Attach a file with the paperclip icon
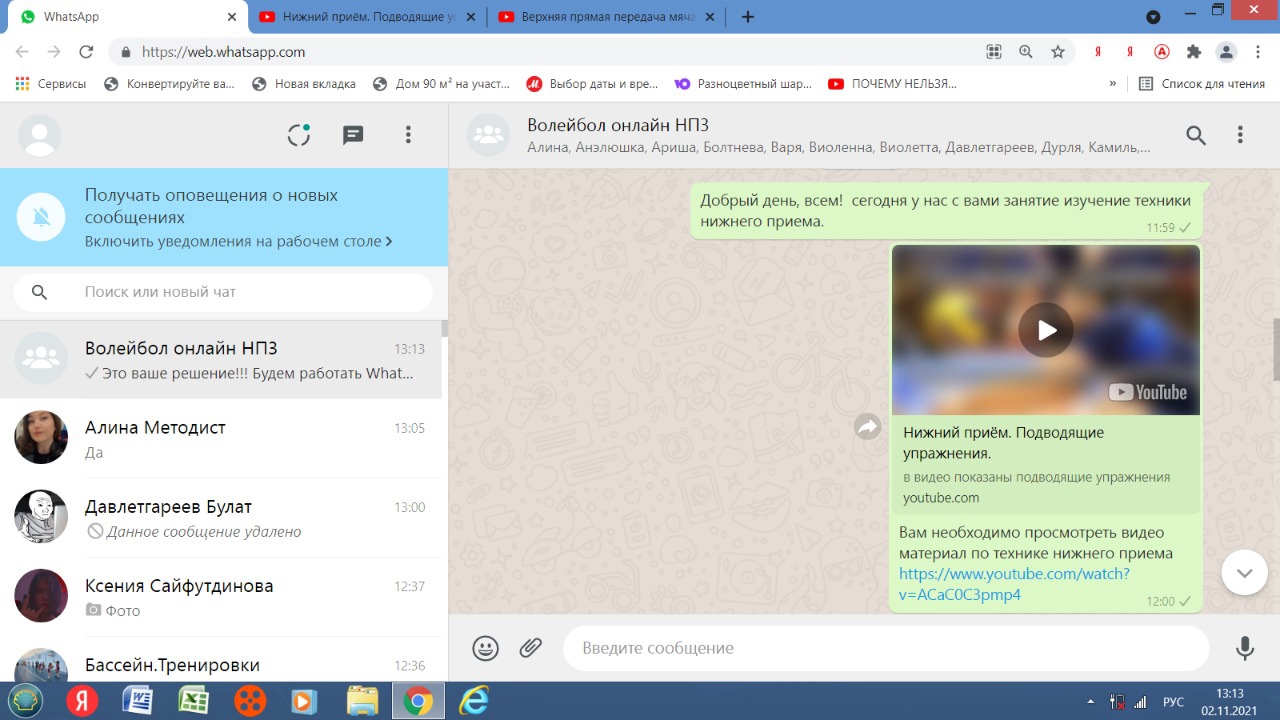This screenshot has width=1280, height=720. pos(531,648)
